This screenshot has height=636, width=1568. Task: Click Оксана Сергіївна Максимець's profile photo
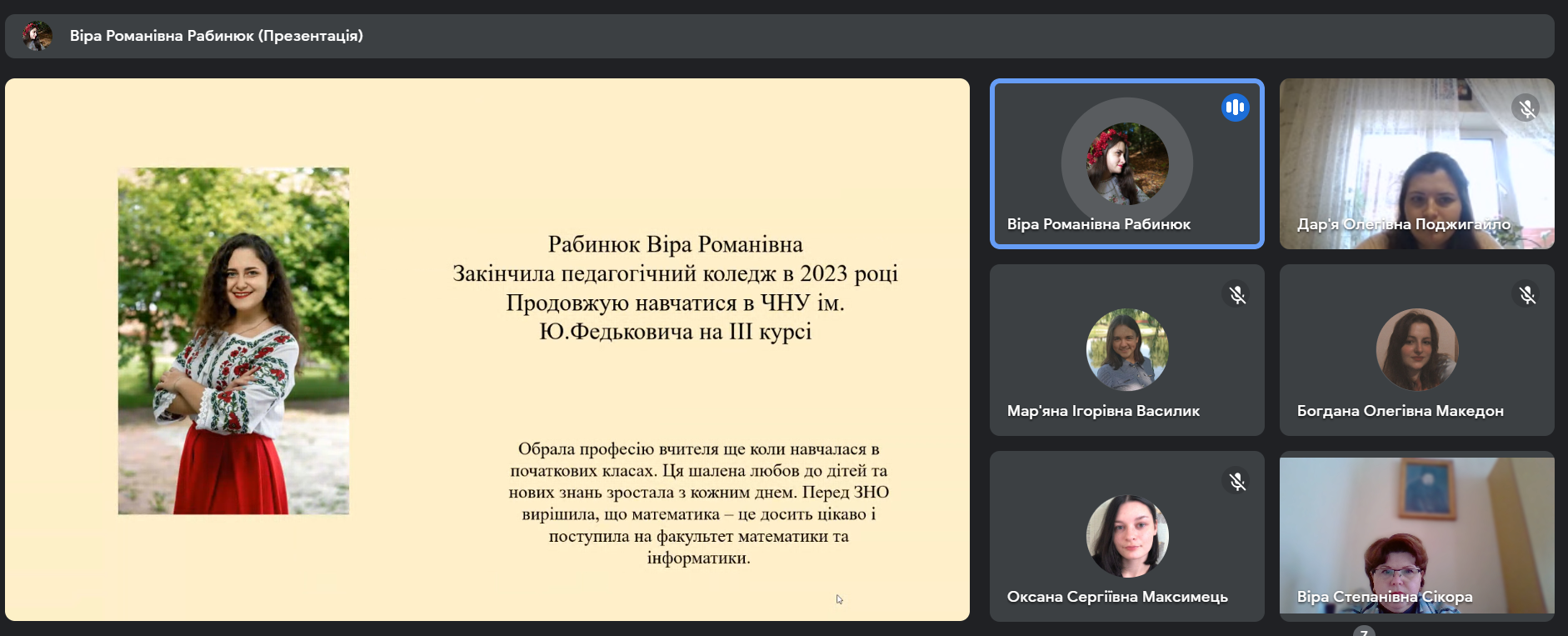pyautogui.click(x=1127, y=537)
